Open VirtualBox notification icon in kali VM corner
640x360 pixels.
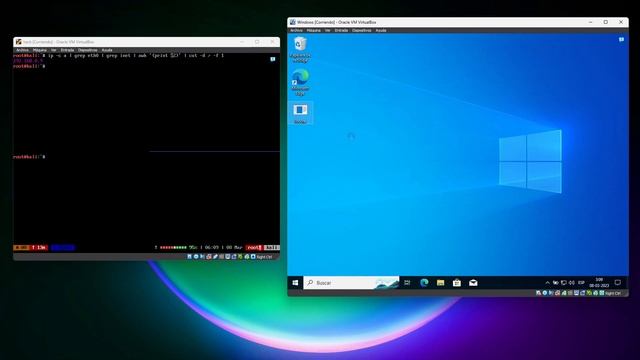(273, 59)
